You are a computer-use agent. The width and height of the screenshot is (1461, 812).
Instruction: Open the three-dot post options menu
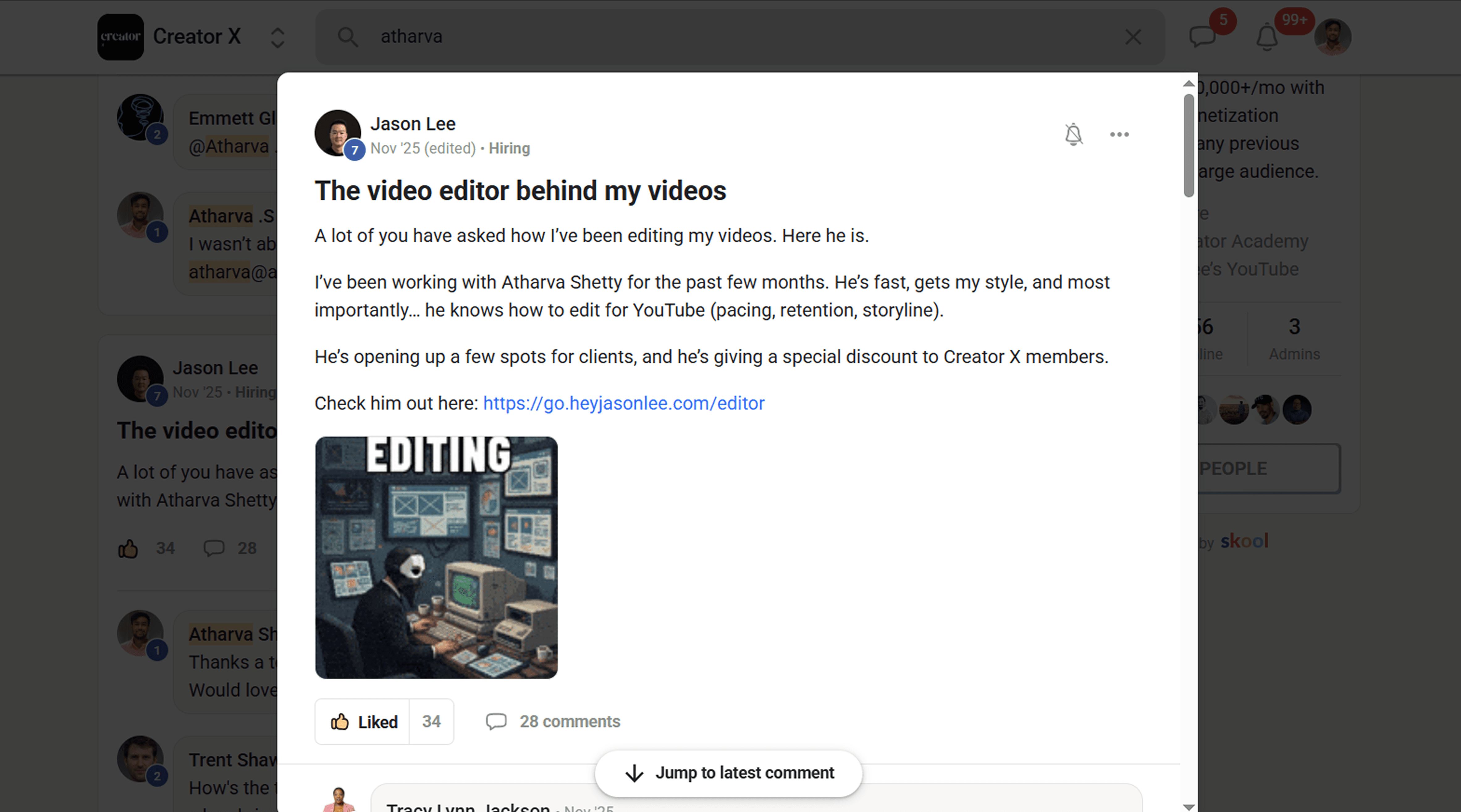pyautogui.click(x=1119, y=134)
